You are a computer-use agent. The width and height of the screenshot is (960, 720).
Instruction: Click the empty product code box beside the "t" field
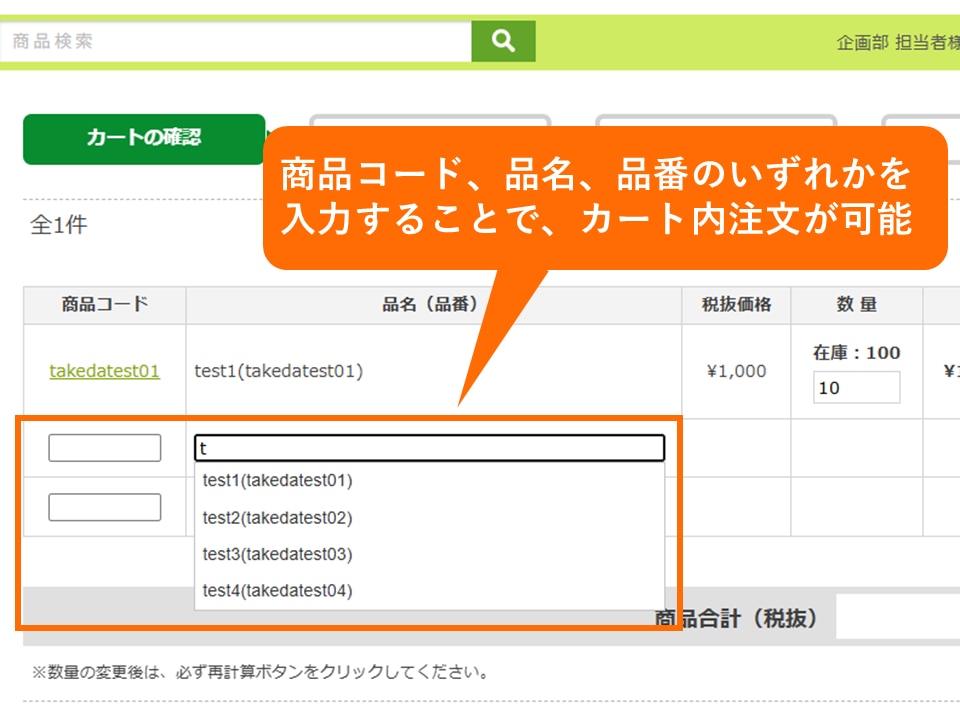click(x=104, y=448)
